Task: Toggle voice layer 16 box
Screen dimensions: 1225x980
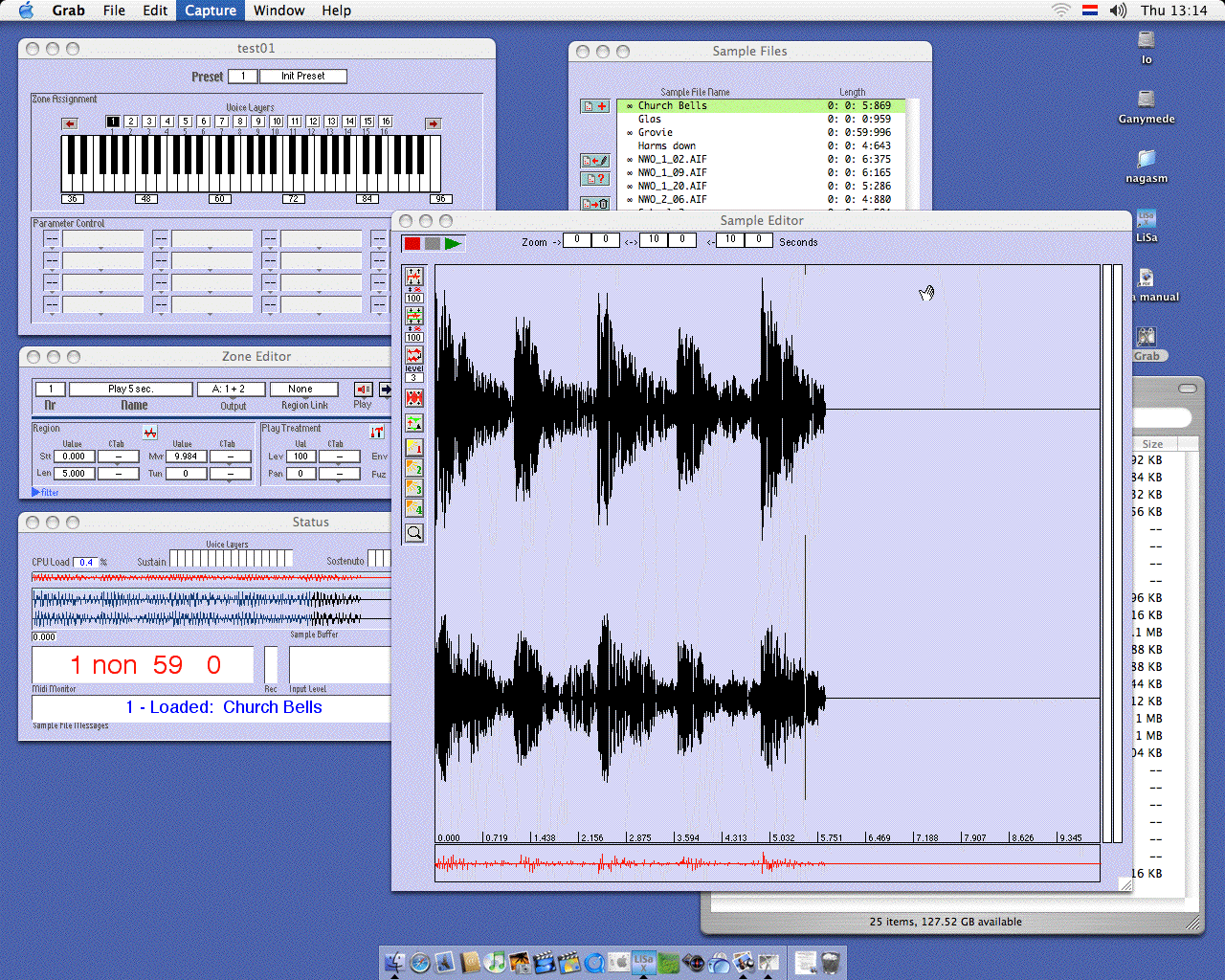Action: (x=386, y=122)
